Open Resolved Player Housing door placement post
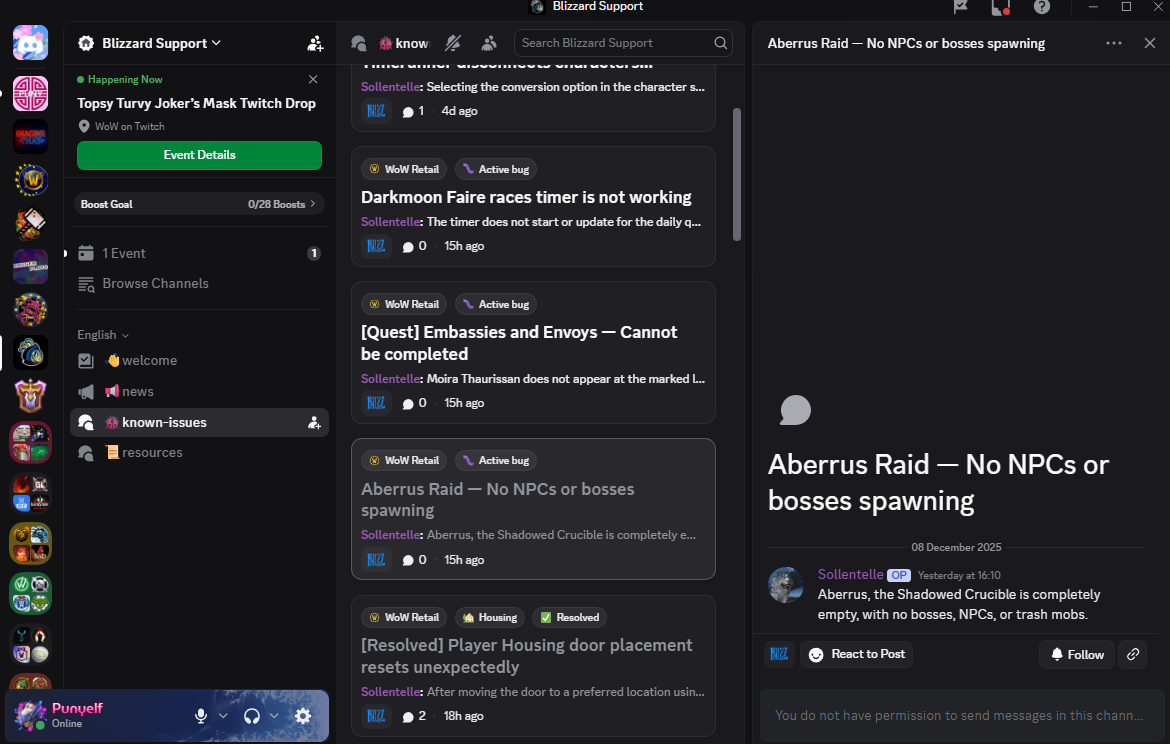The width and height of the screenshot is (1170, 744). pyautogui.click(x=534, y=666)
